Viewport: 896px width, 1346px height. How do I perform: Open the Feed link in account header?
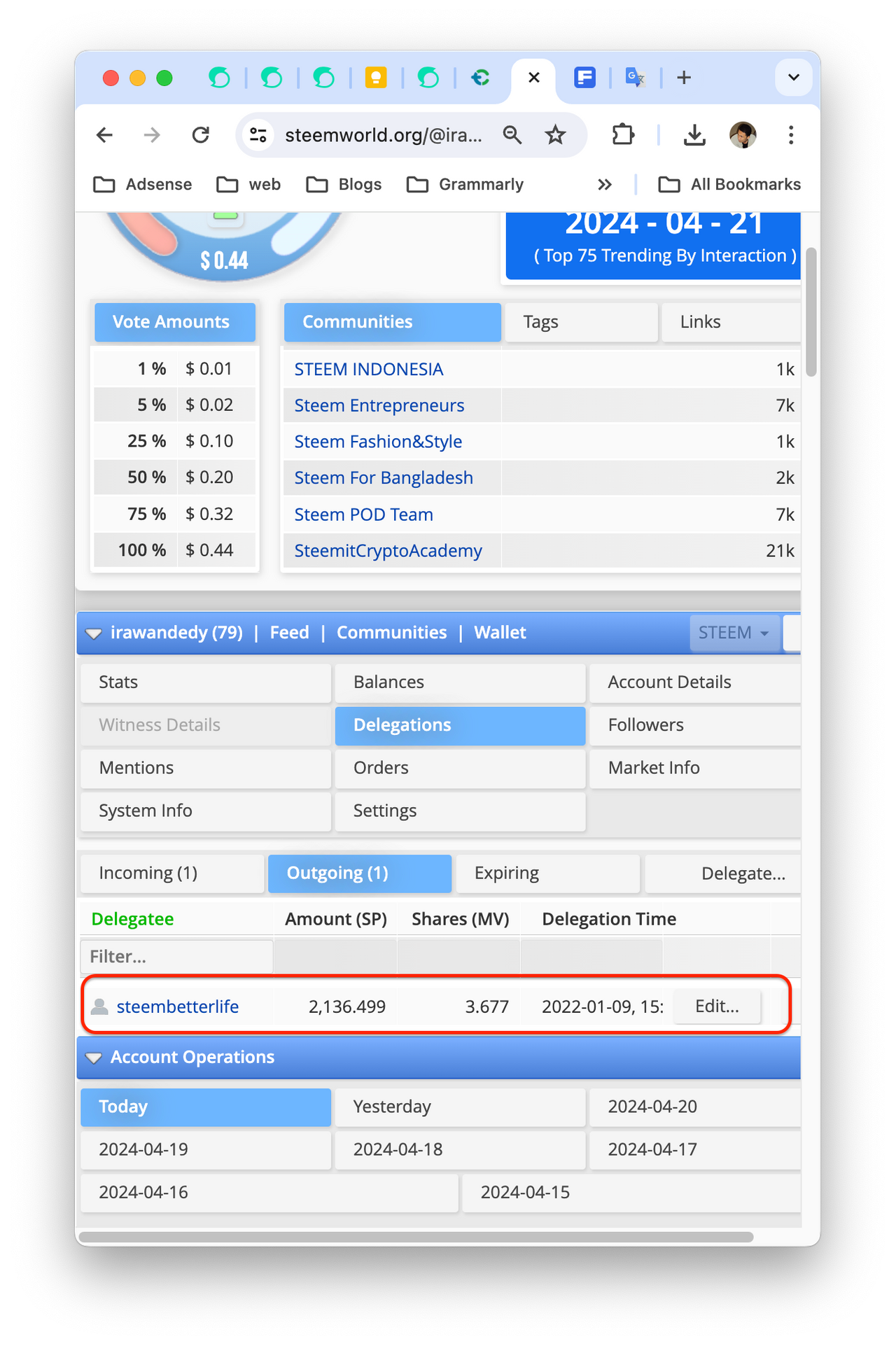[x=289, y=633]
